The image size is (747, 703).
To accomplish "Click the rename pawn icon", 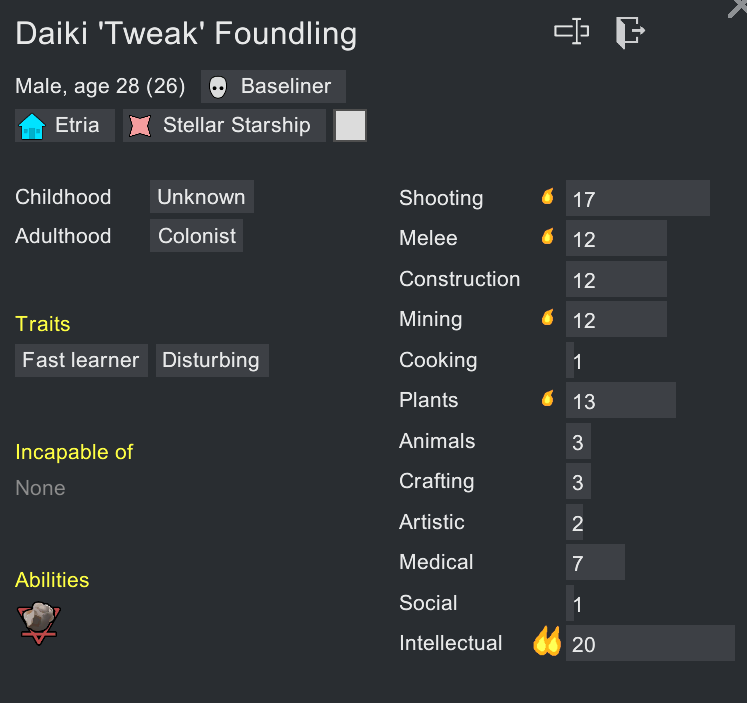I will pos(571,32).
